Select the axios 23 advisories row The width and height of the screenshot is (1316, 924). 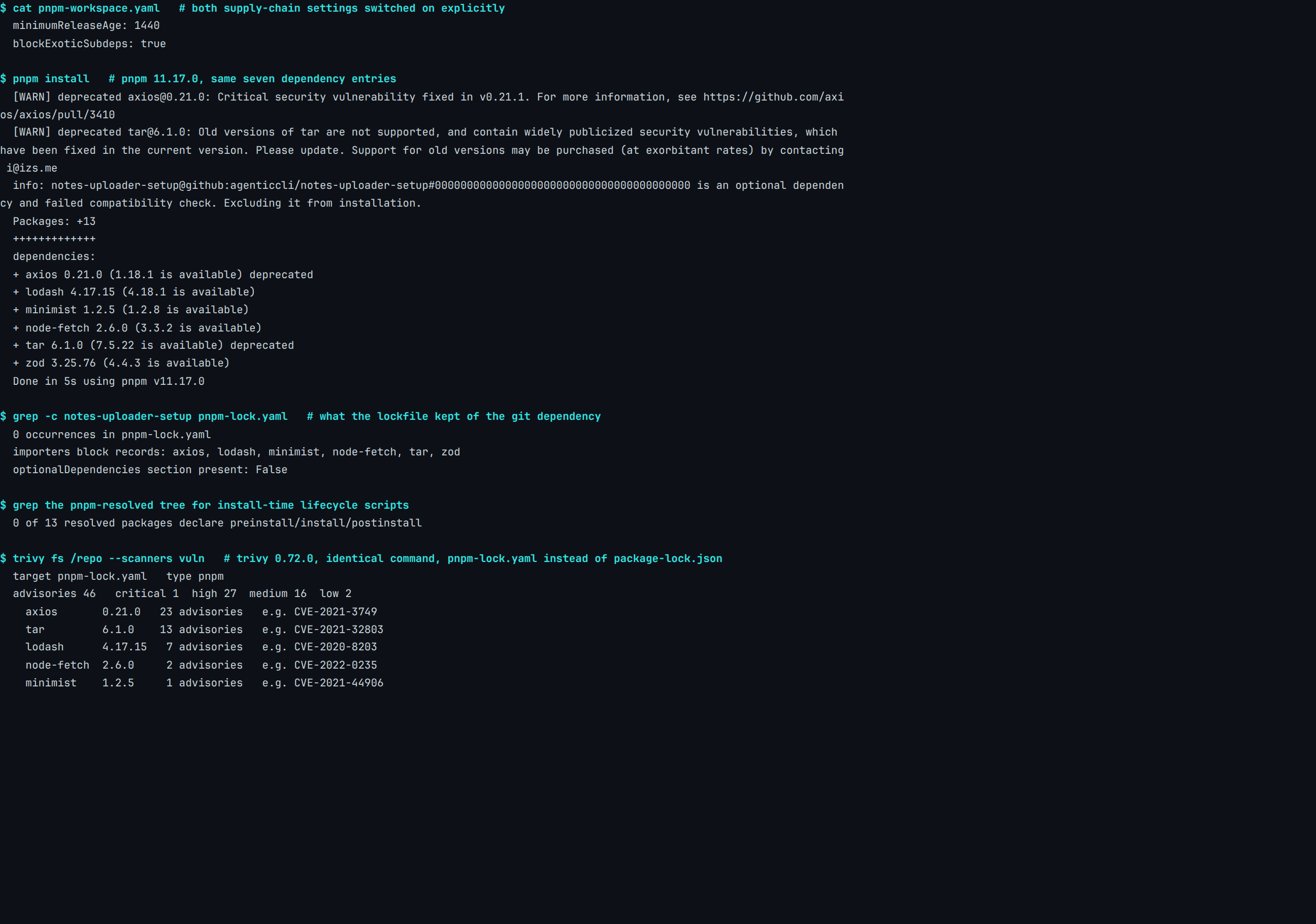[201, 612]
